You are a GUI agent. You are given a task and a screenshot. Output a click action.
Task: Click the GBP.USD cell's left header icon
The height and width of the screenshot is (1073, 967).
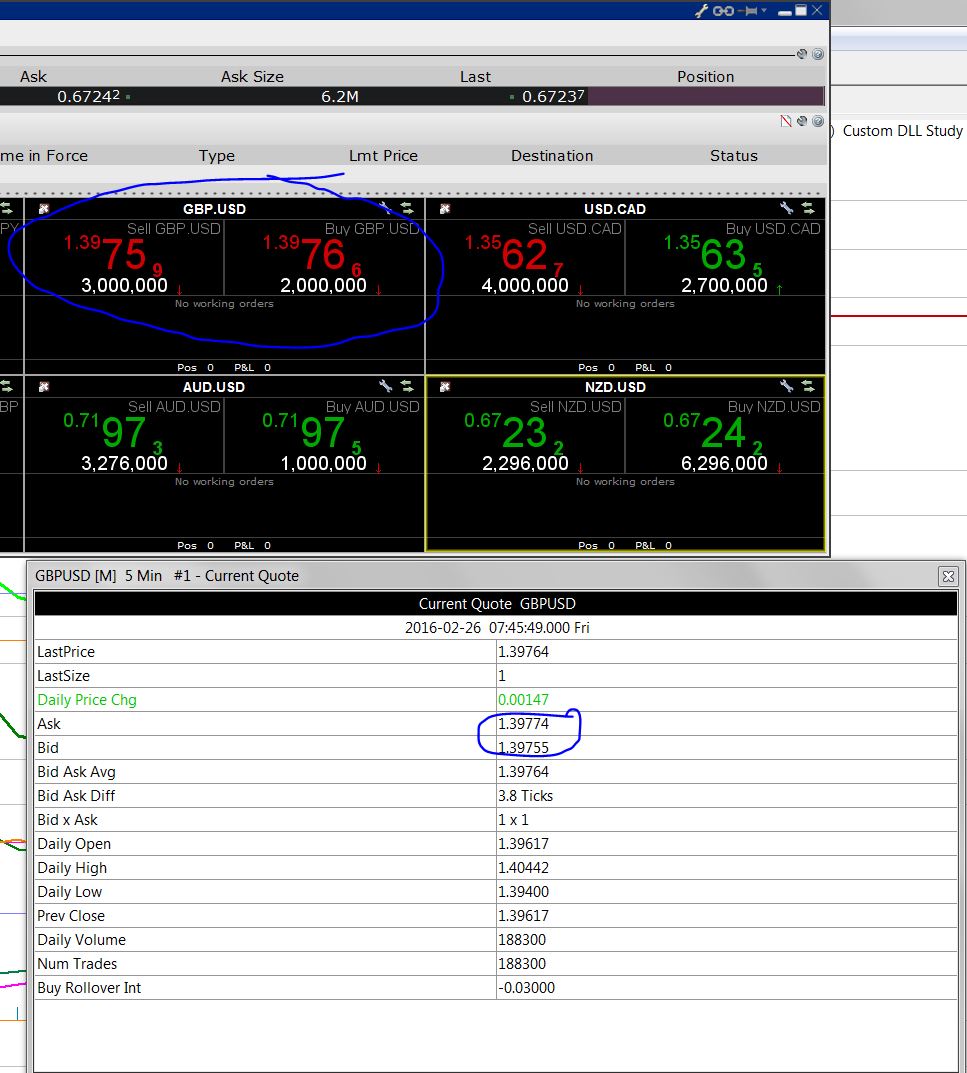pos(44,209)
